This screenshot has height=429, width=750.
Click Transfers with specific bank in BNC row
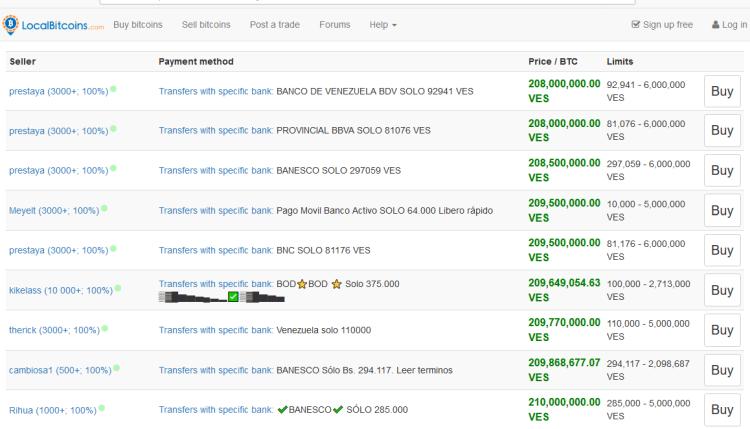tap(216, 251)
